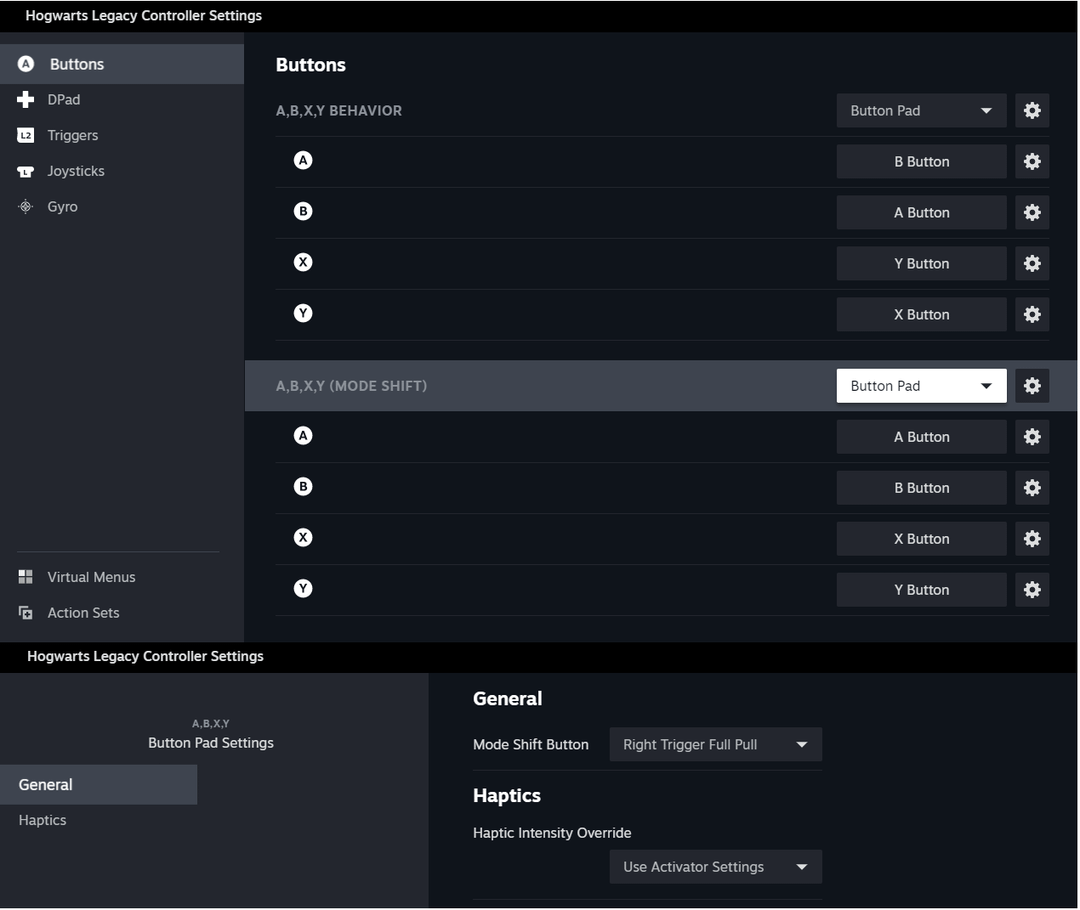The image size is (1080, 910).
Task: Click the B Button binding assigned to A
Action: coord(920,161)
